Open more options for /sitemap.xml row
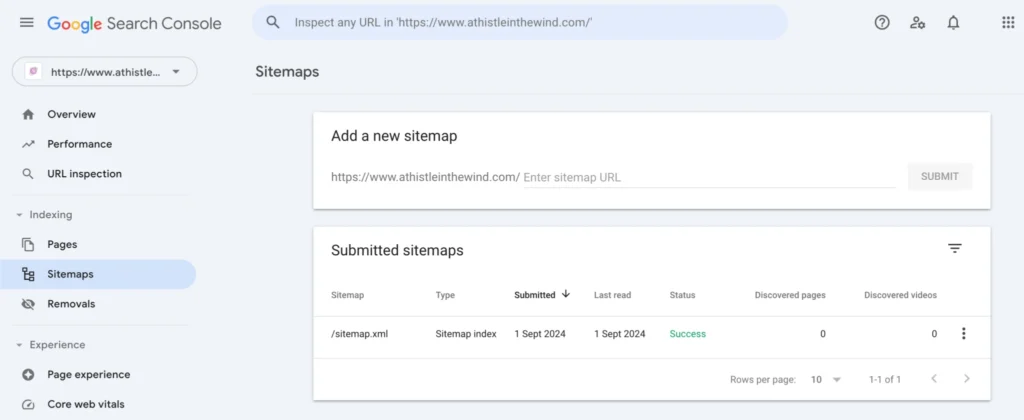The height and width of the screenshot is (420, 1024). pyautogui.click(x=964, y=334)
